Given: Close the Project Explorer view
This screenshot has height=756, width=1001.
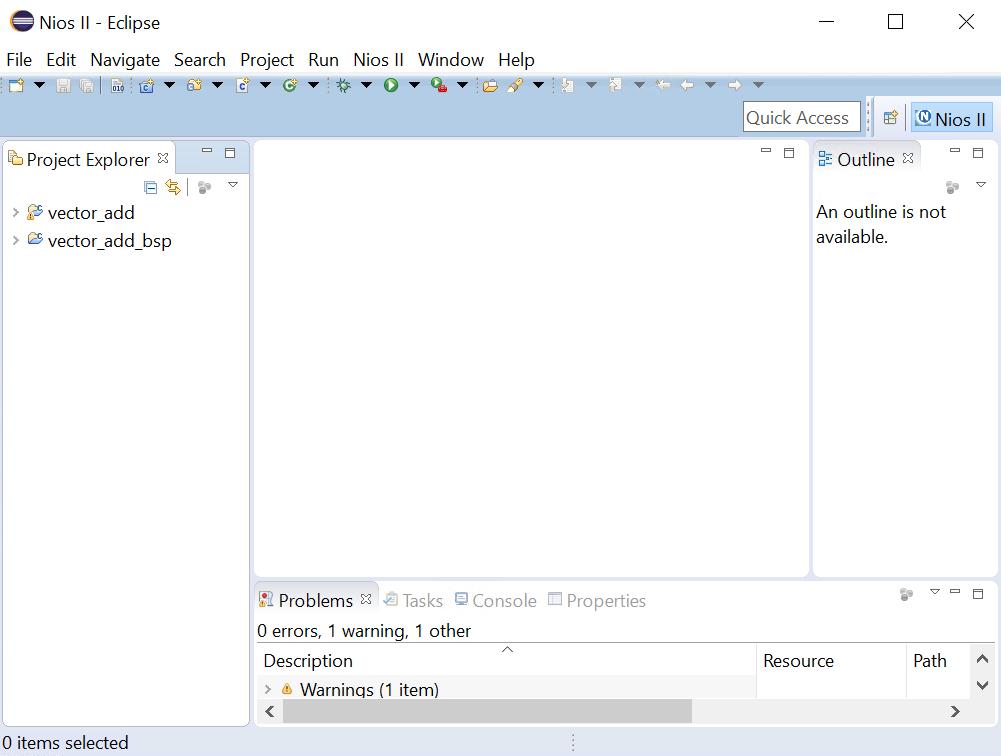Looking at the screenshot, I should pos(163,158).
